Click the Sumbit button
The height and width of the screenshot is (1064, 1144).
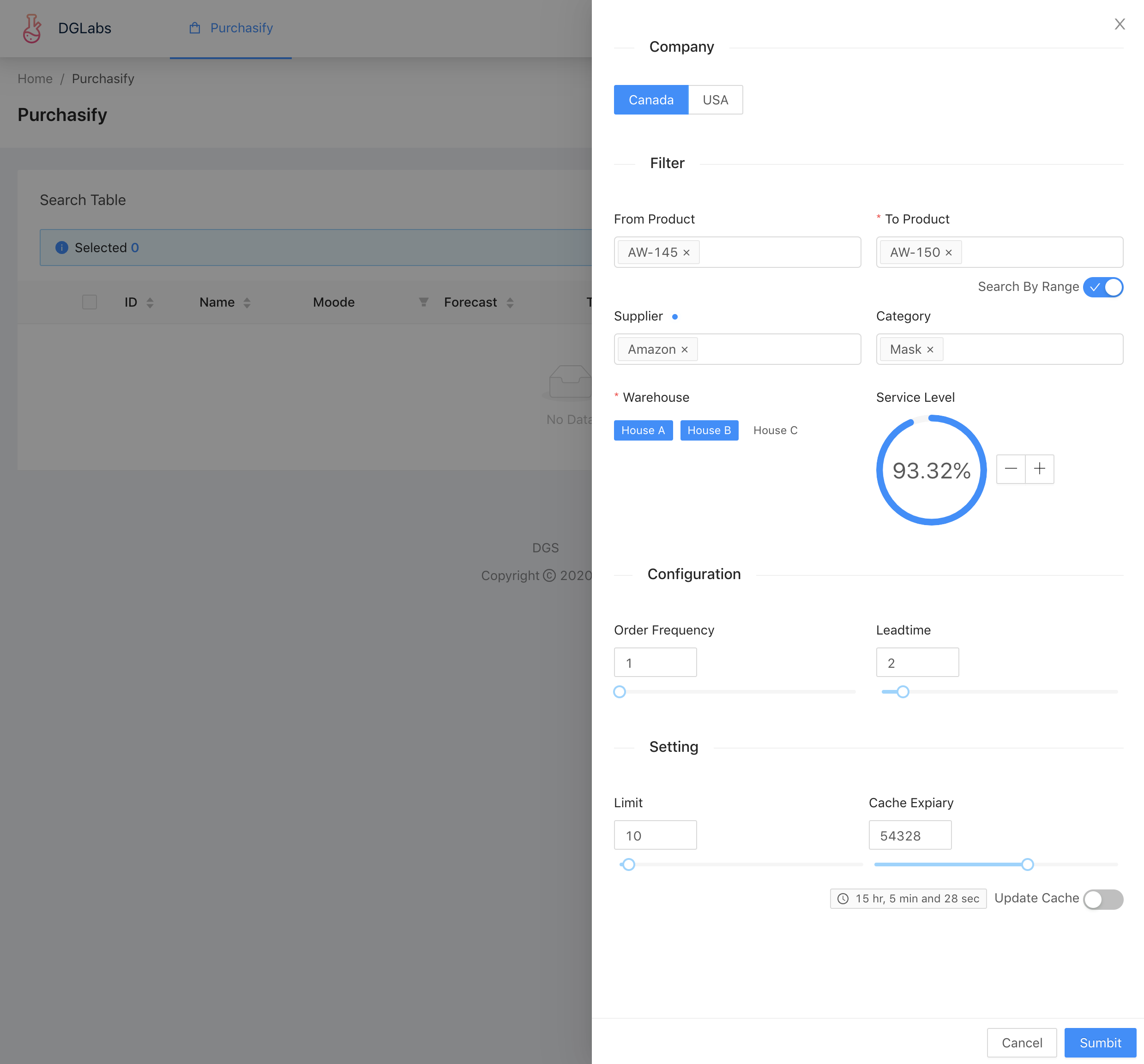pyautogui.click(x=1100, y=1043)
